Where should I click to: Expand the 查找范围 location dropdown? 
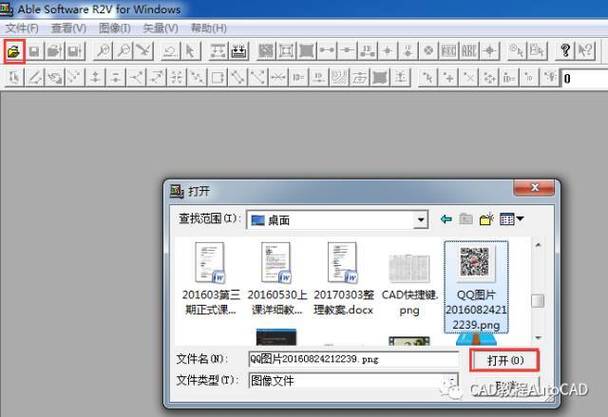(x=421, y=219)
